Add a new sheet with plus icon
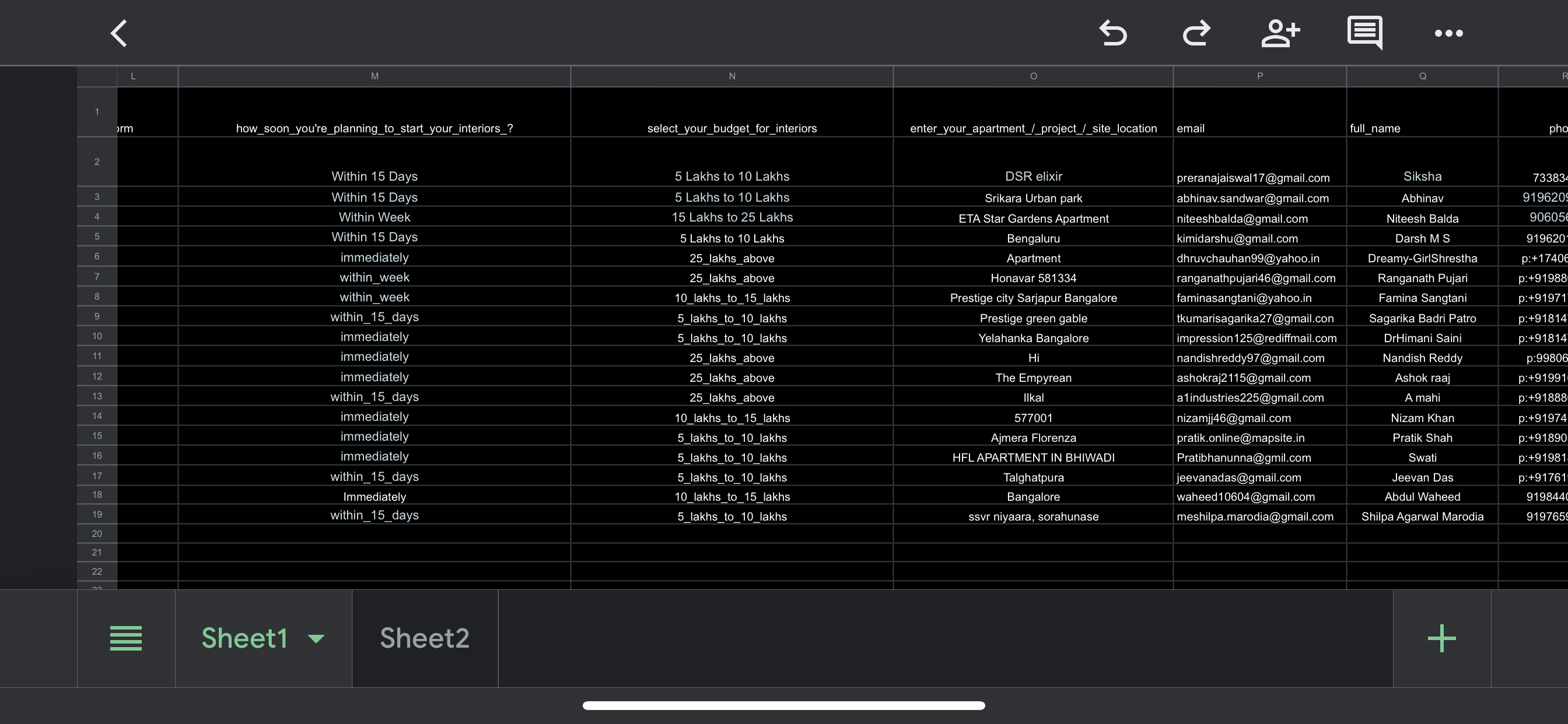The image size is (1568, 724). pos(1441,638)
